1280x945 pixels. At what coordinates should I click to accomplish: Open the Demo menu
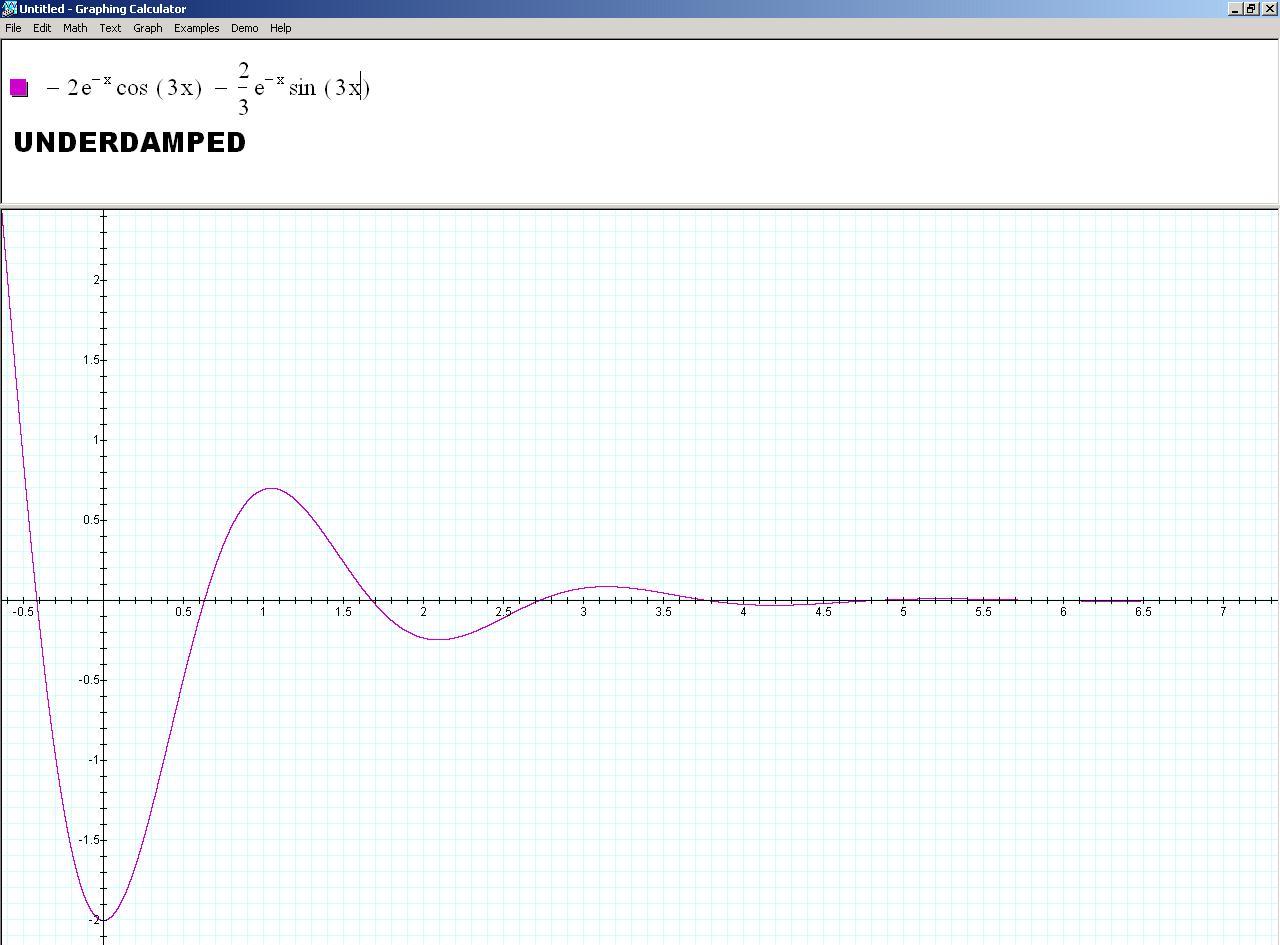244,28
